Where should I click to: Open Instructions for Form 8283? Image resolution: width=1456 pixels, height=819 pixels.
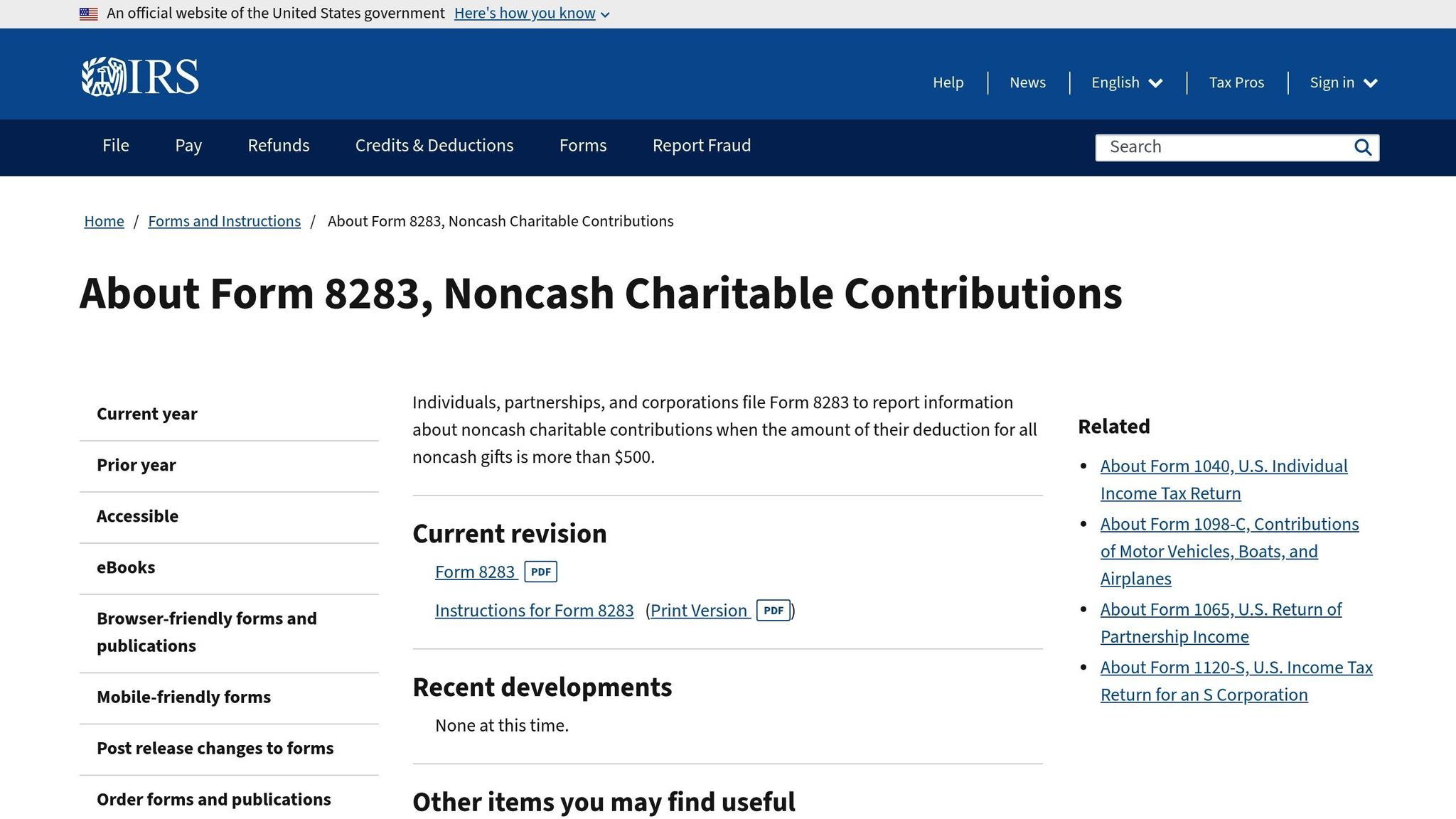click(x=534, y=610)
